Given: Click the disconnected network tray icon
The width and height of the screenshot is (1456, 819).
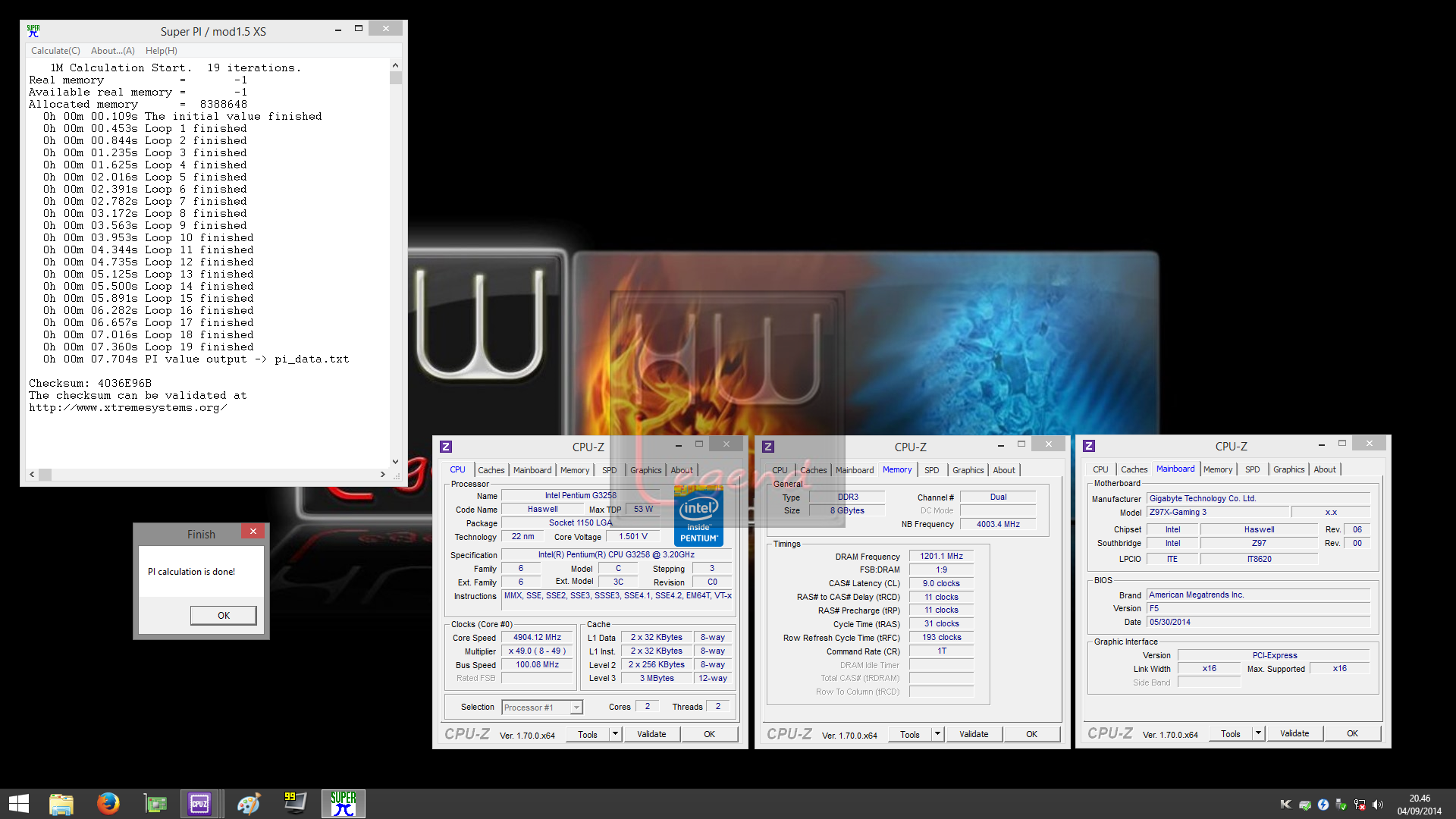Looking at the screenshot, I should pyautogui.click(x=1360, y=805).
